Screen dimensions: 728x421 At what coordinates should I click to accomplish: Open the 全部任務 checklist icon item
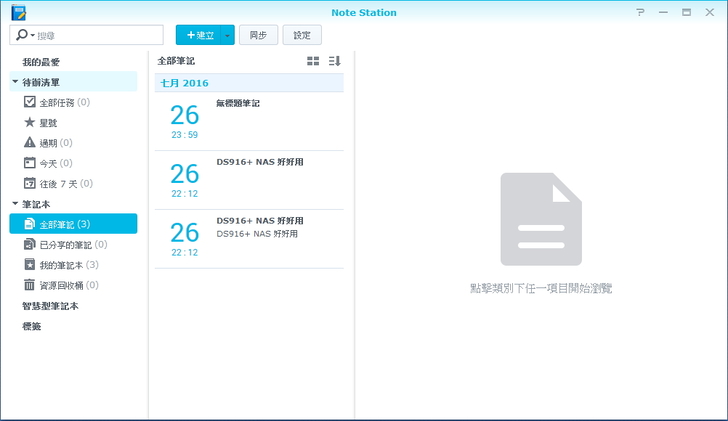(x=30, y=102)
